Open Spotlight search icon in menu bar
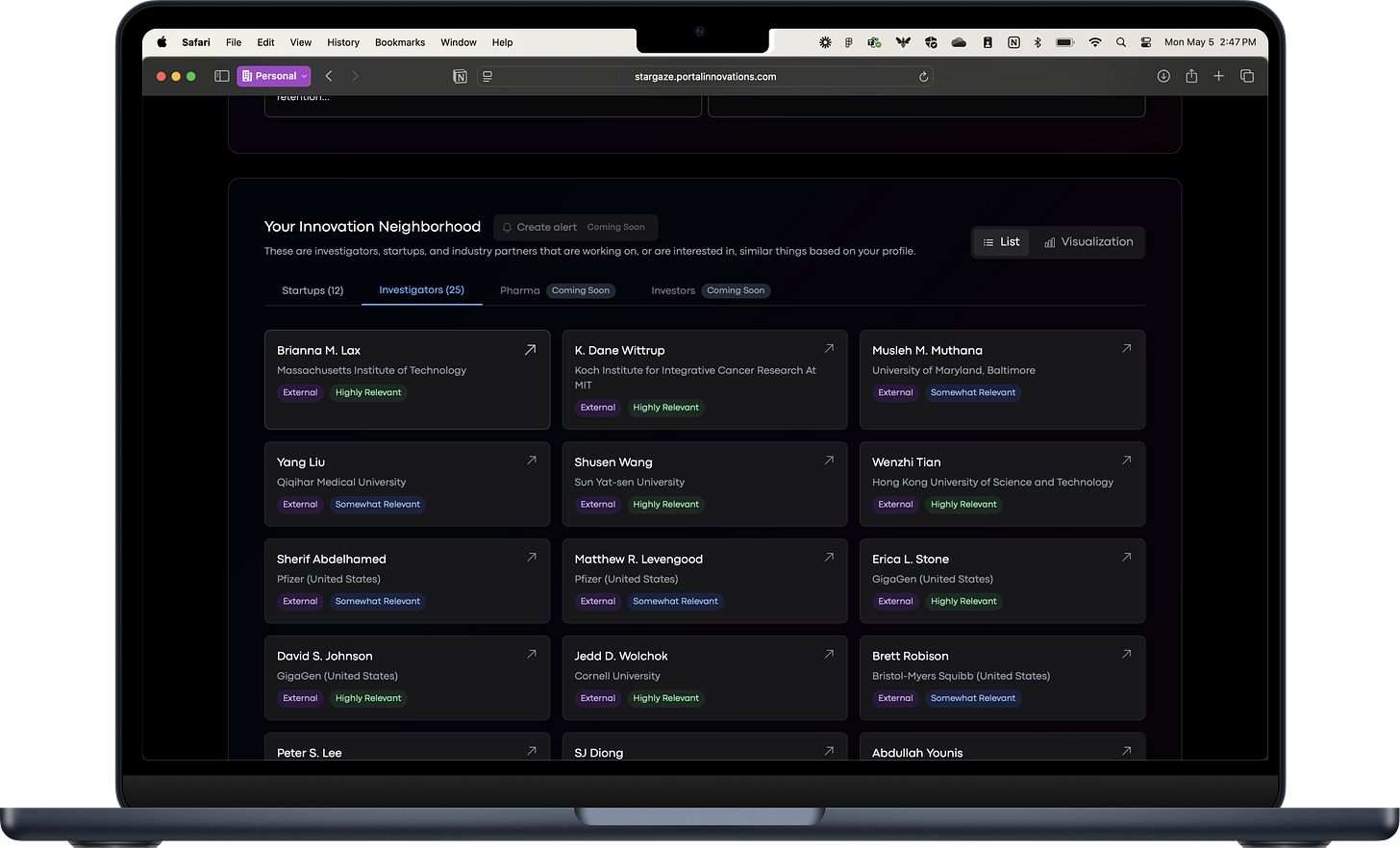This screenshot has width=1400, height=848. (1121, 42)
